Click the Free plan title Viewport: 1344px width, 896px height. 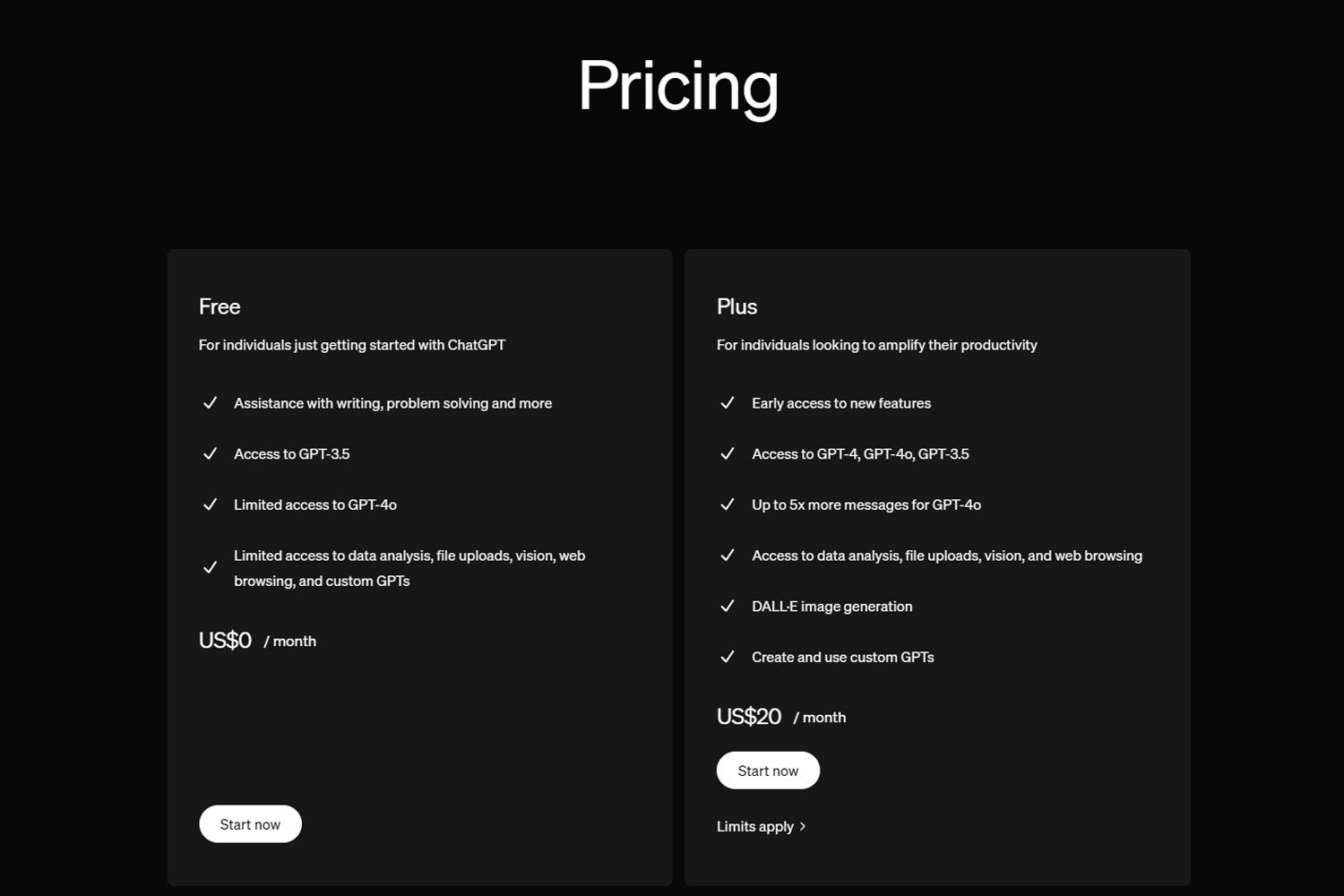tap(220, 306)
